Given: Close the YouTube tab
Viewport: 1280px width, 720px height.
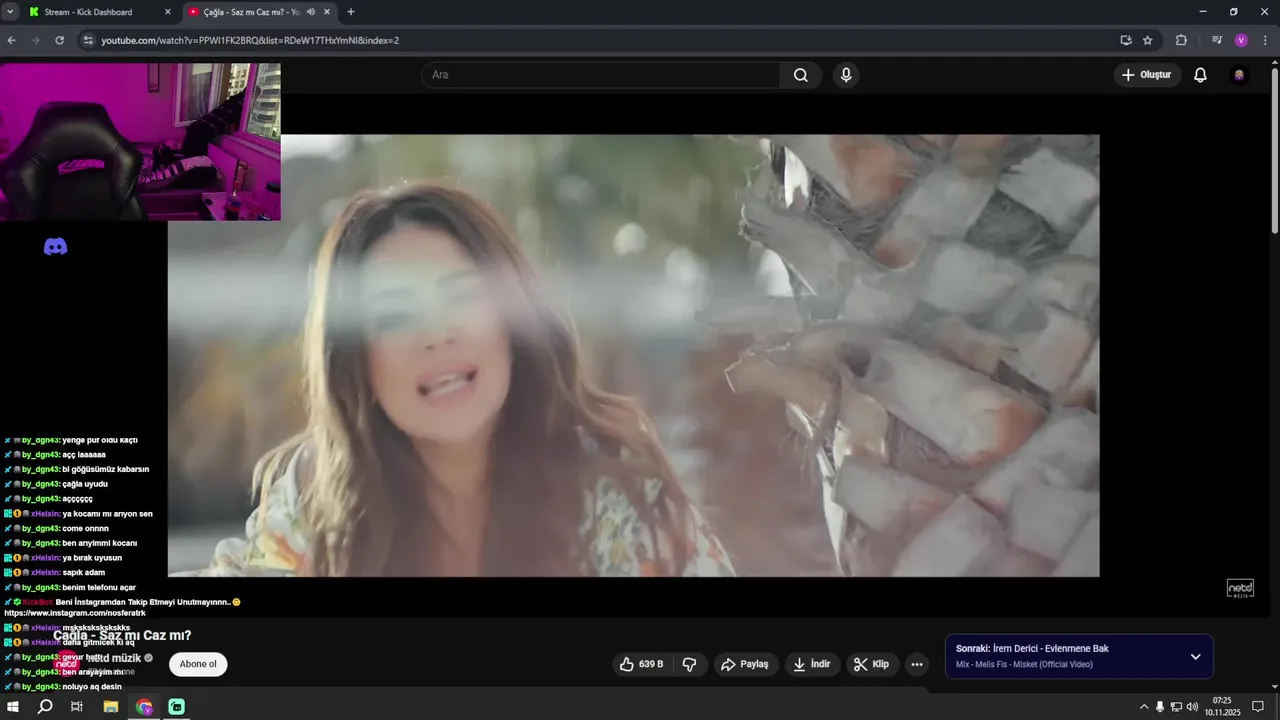Looking at the screenshot, I should point(327,12).
